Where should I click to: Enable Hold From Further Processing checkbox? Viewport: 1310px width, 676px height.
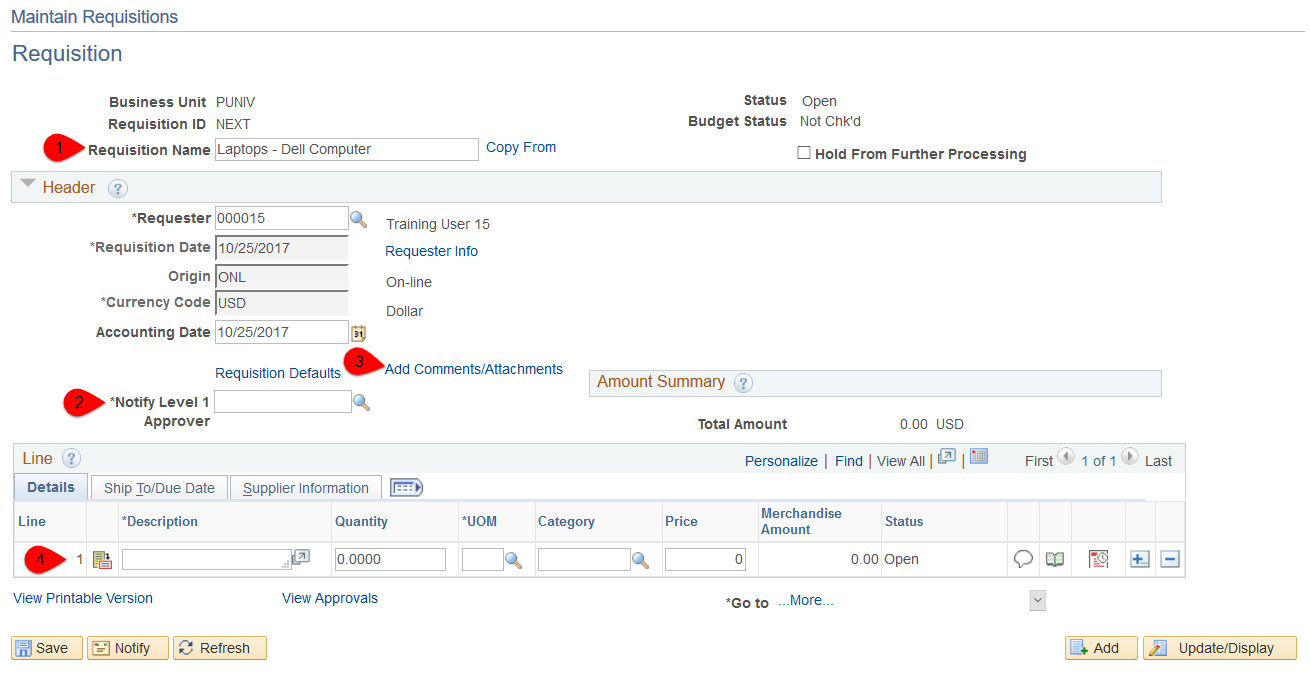(803, 154)
